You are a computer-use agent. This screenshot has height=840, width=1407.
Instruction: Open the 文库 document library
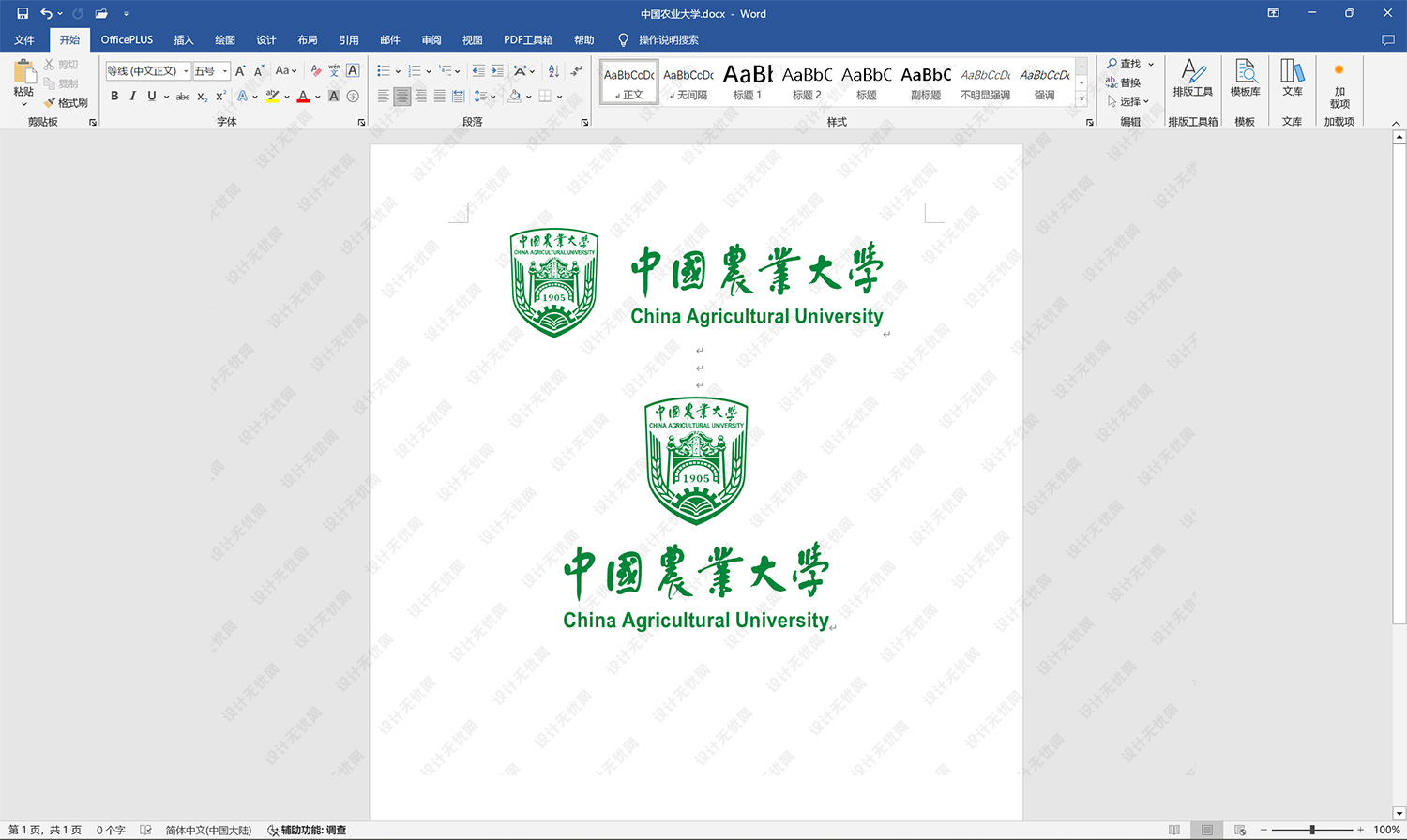[1293, 78]
